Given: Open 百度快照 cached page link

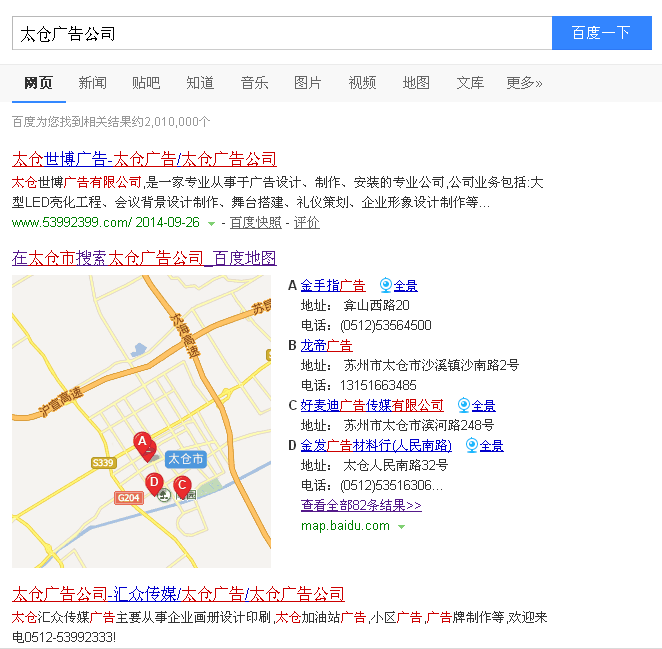Looking at the screenshot, I should click(x=255, y=222).
